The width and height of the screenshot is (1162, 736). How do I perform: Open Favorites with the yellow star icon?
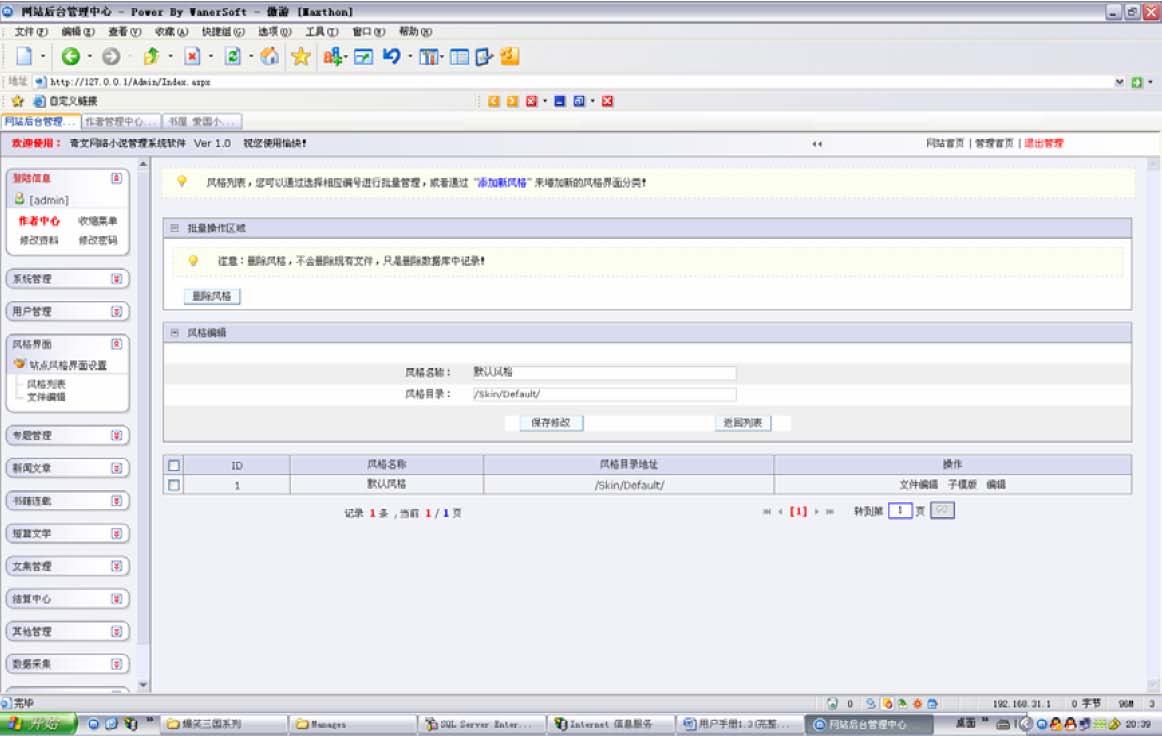(x=301, y=56)
